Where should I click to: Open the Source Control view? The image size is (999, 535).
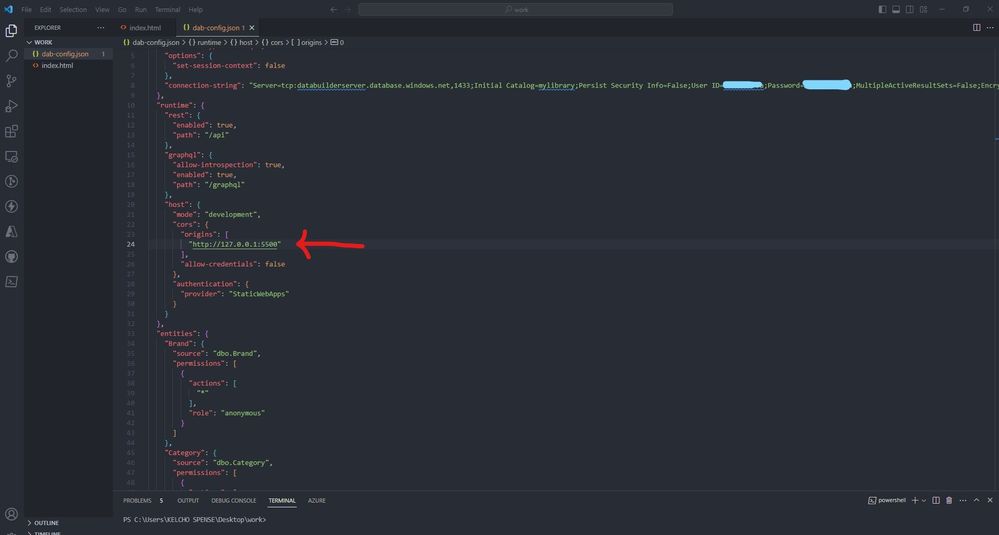(x=11, y=81)
